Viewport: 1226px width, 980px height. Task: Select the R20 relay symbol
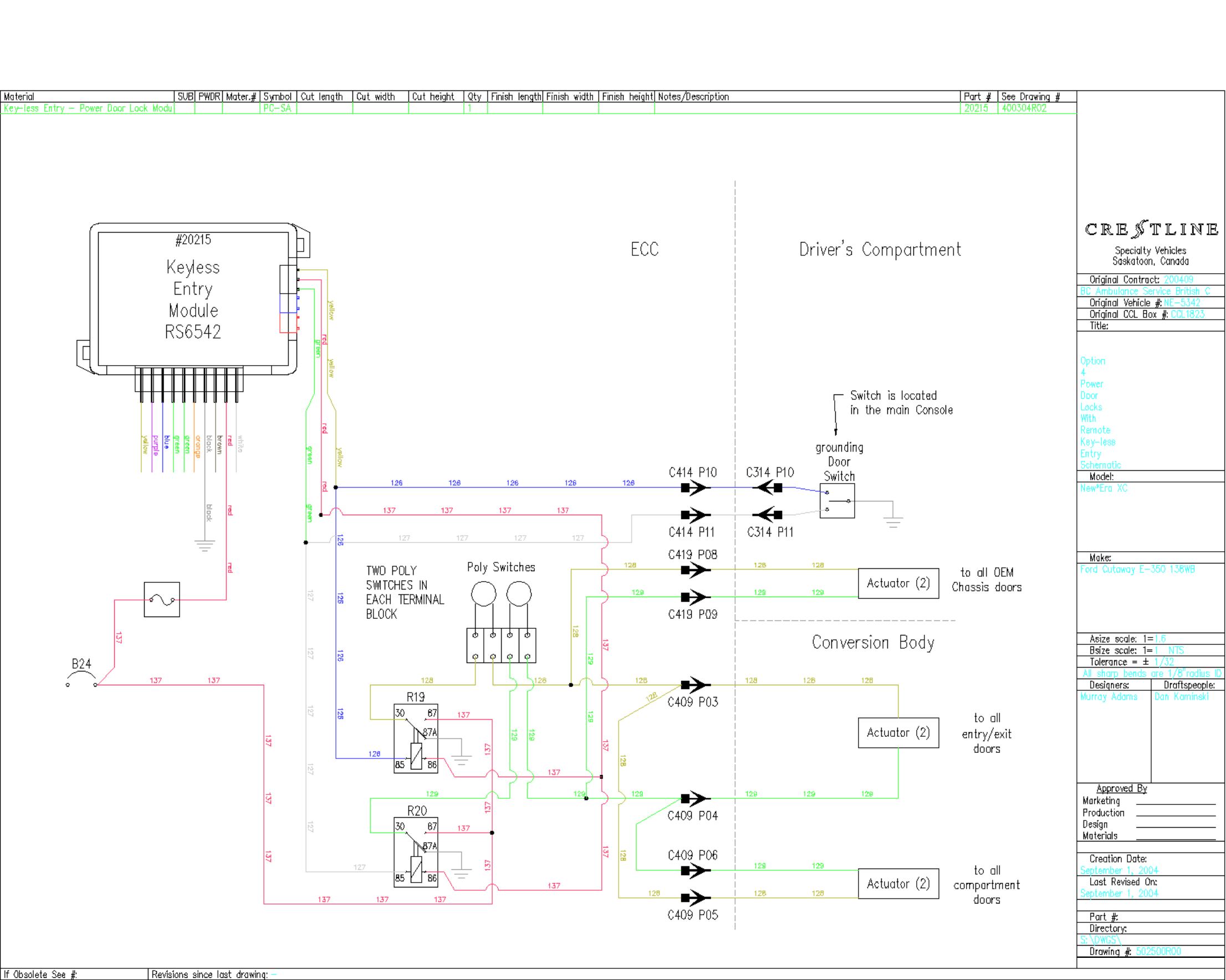tap(416, 851)
